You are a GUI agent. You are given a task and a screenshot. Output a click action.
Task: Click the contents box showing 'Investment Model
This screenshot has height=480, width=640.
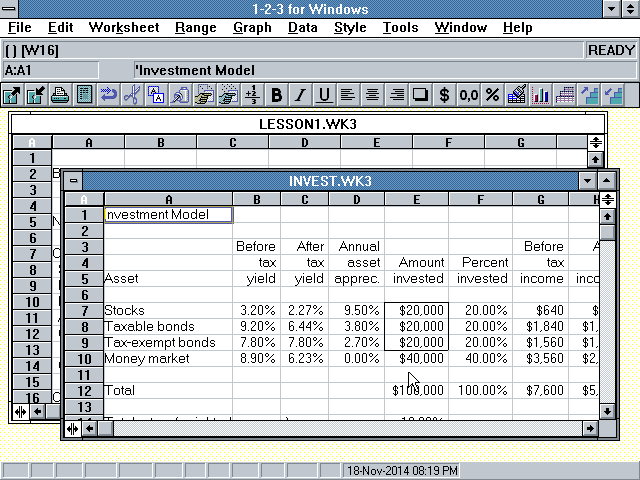(x=384, y=70)
